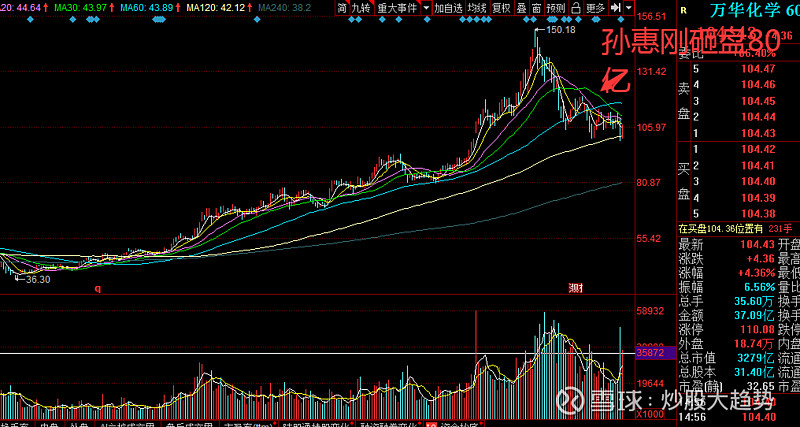Toggle 复权 price adjustment
Viewport: 800px width, 427px height.
501,8
